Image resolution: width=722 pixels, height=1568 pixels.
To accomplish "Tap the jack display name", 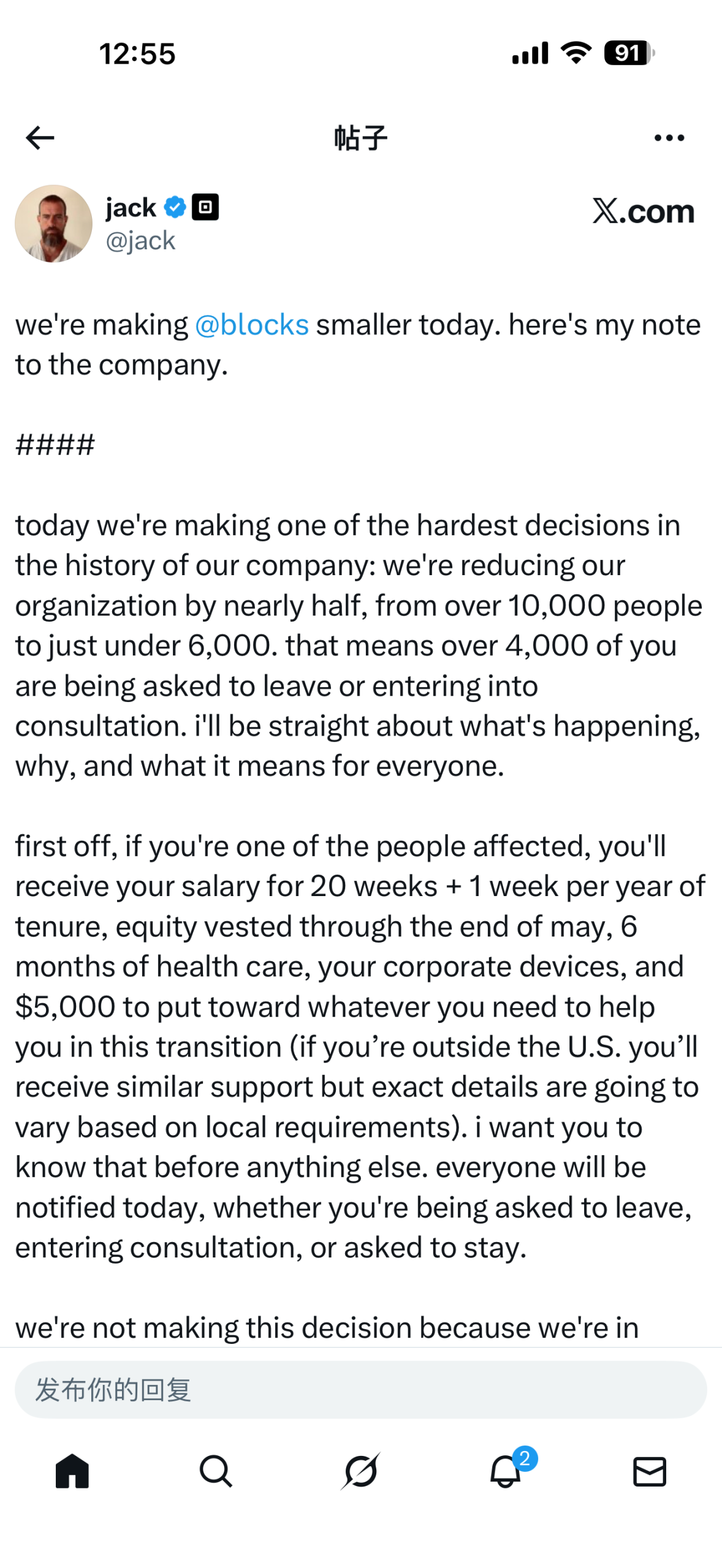I will [131, 208].
